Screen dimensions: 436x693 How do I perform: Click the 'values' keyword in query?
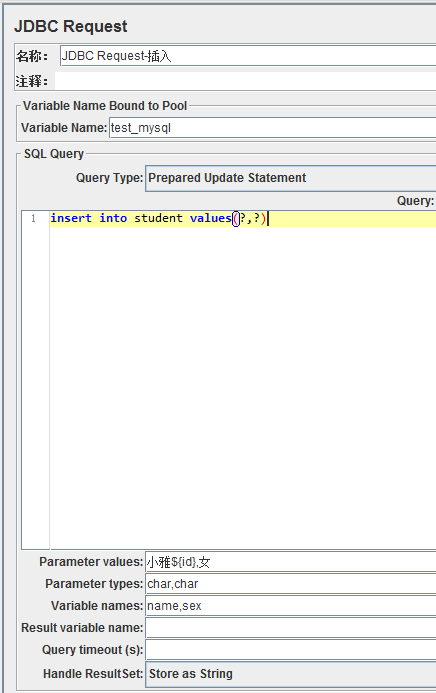point(211,218)
